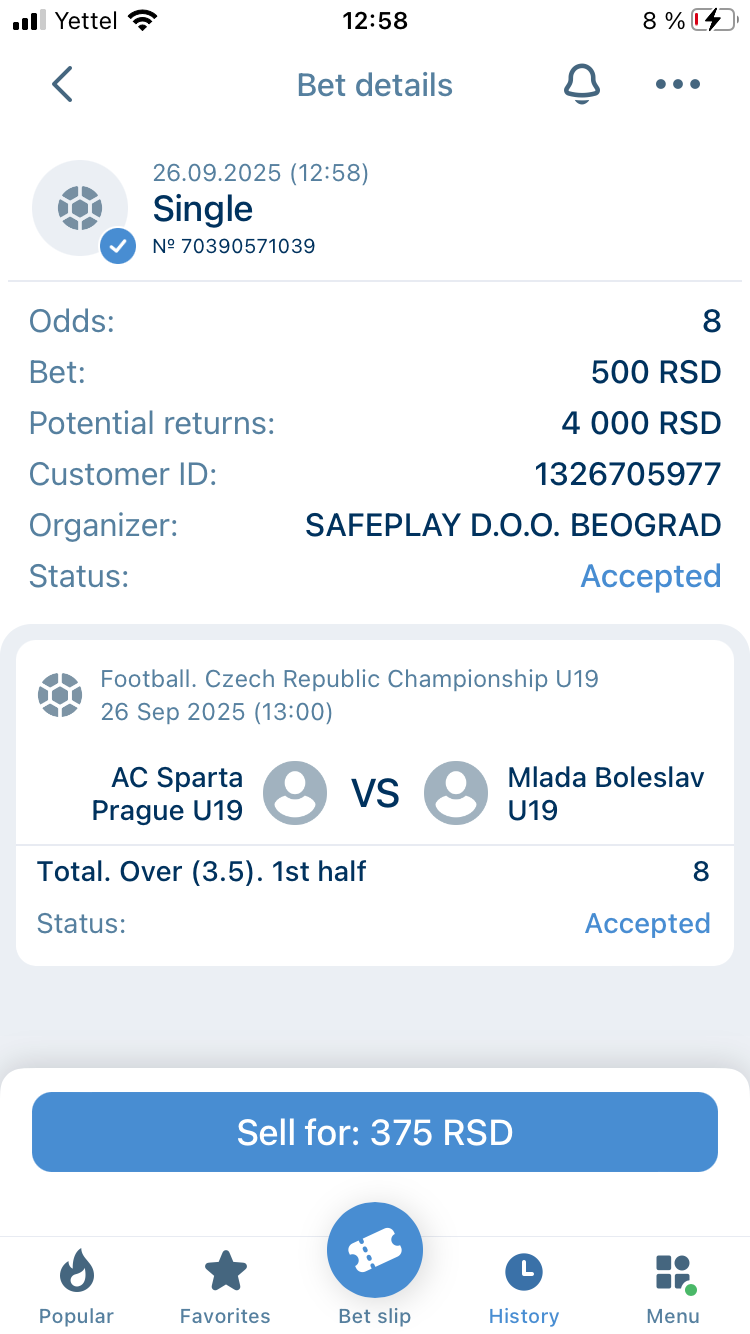Tap the Accepted status in the event card
Image resolution: width=750 pixels, height=1334 pixels.
point(647,923)
